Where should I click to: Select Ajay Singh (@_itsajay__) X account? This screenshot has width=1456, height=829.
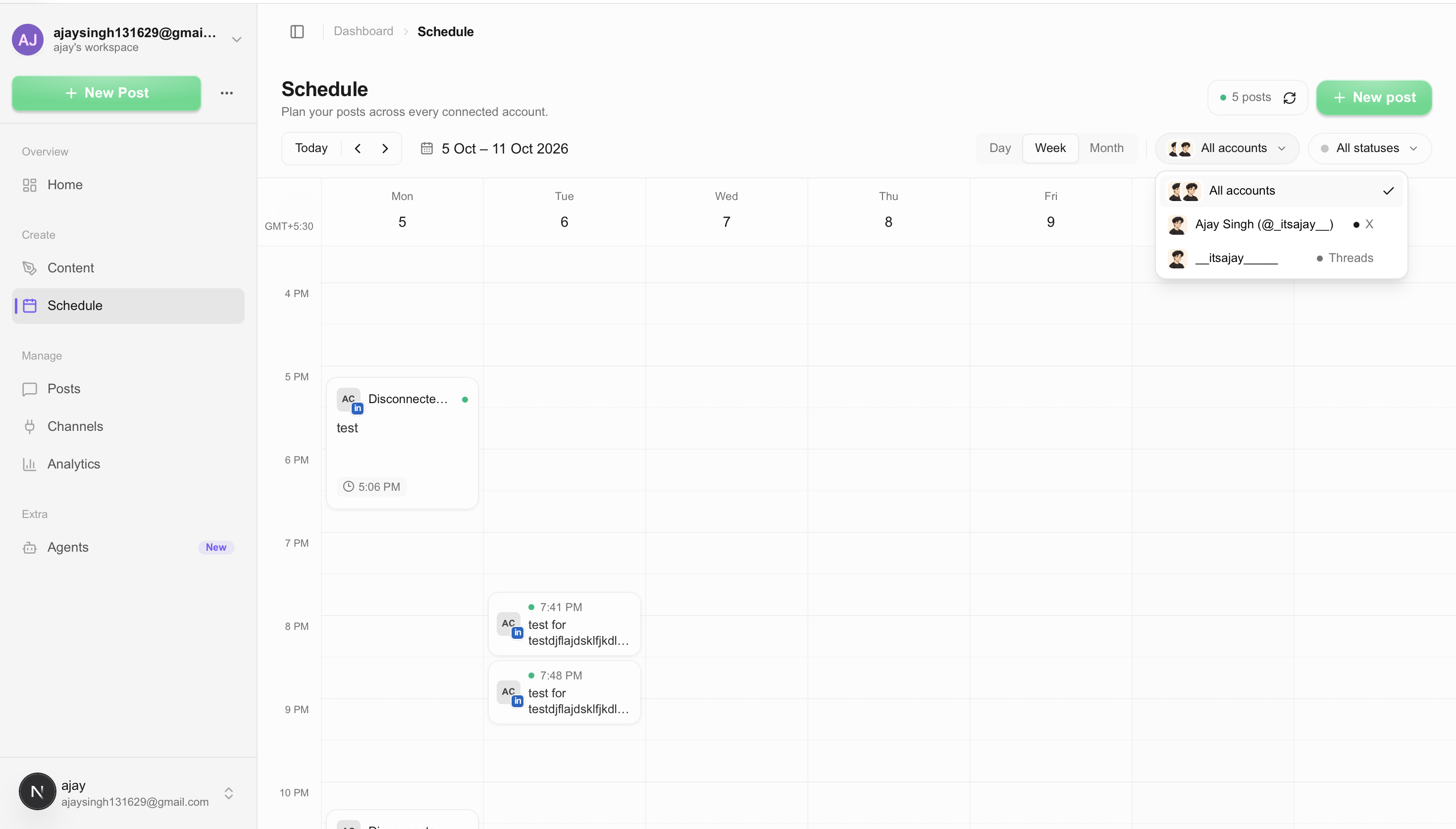pyautogui.click(x=1281, y=224)
